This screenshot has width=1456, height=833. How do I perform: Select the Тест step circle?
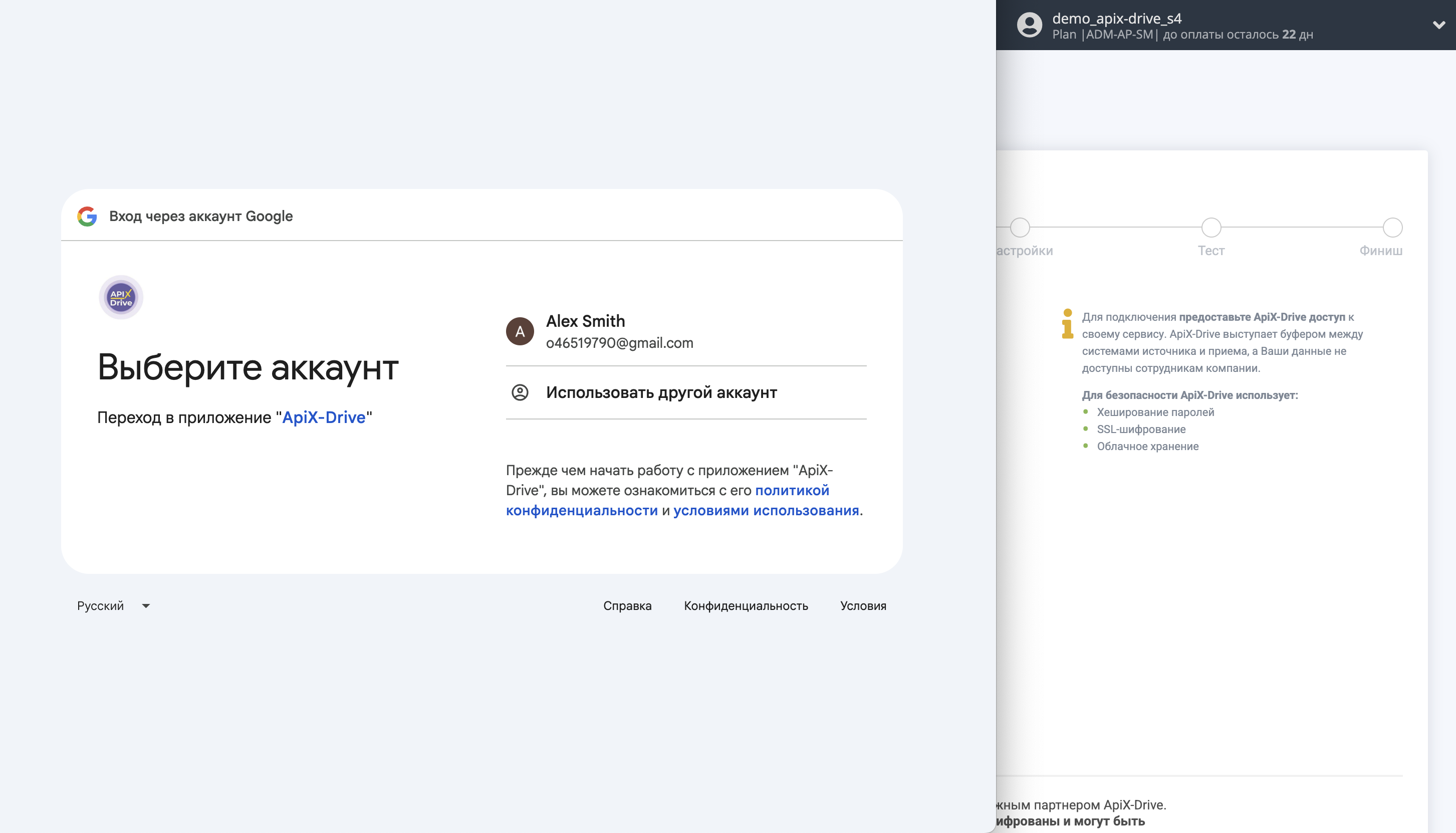(x=1211, y=228)
